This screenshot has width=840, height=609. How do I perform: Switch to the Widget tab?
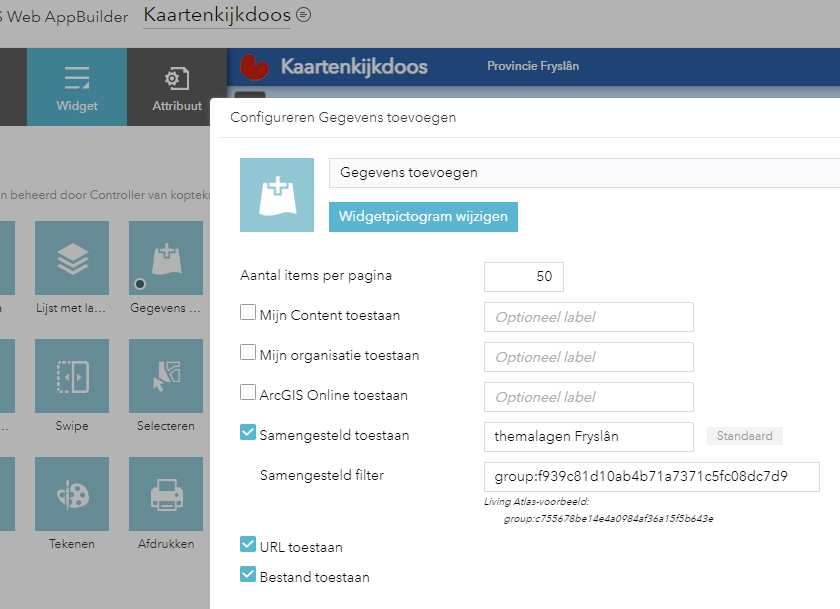click(x=77, y=86)
